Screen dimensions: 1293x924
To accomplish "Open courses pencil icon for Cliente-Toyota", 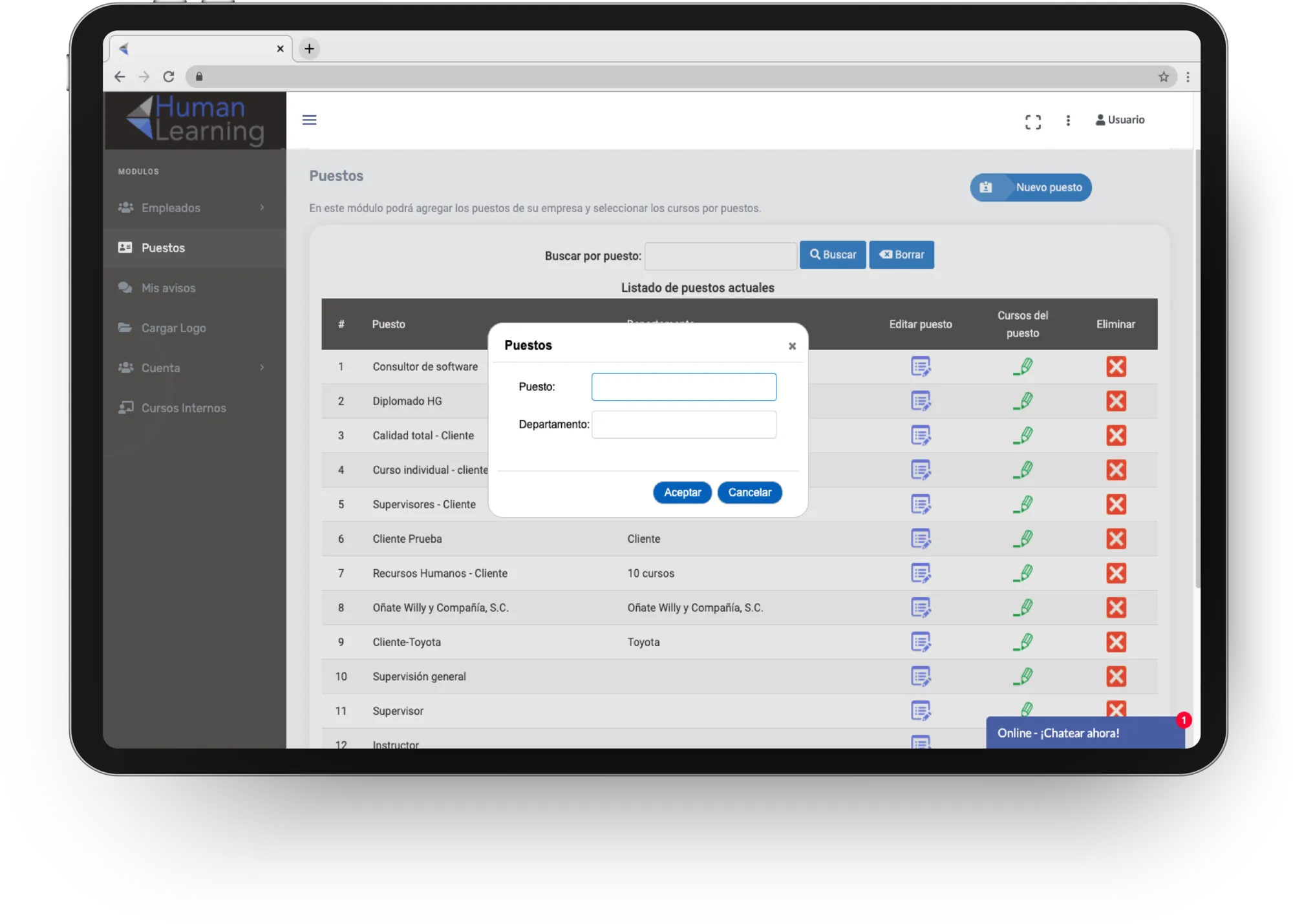I will pos(1023,642).
